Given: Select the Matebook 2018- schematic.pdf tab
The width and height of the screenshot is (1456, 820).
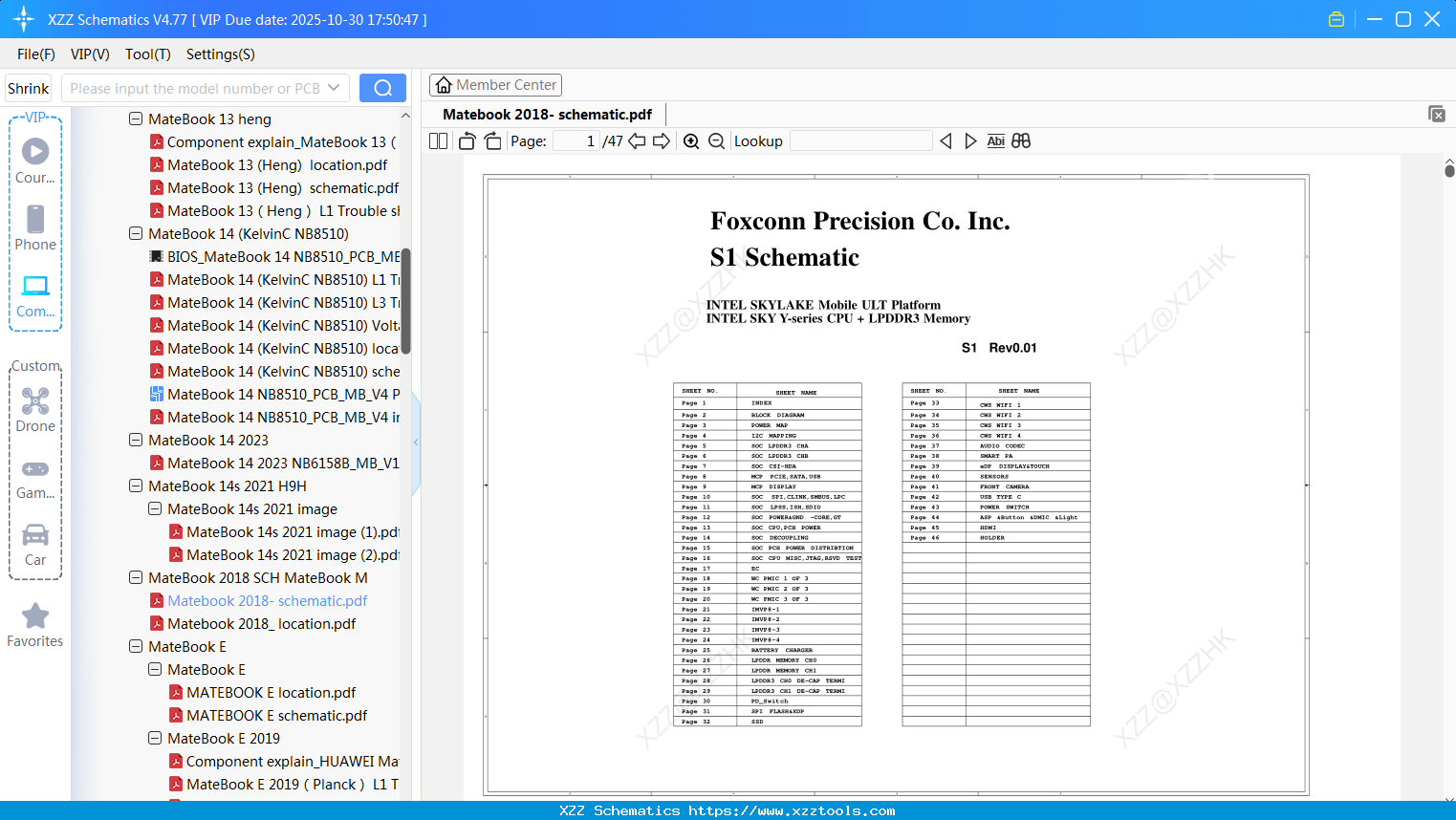Looking at the screenshot, I should coord(548,115).
